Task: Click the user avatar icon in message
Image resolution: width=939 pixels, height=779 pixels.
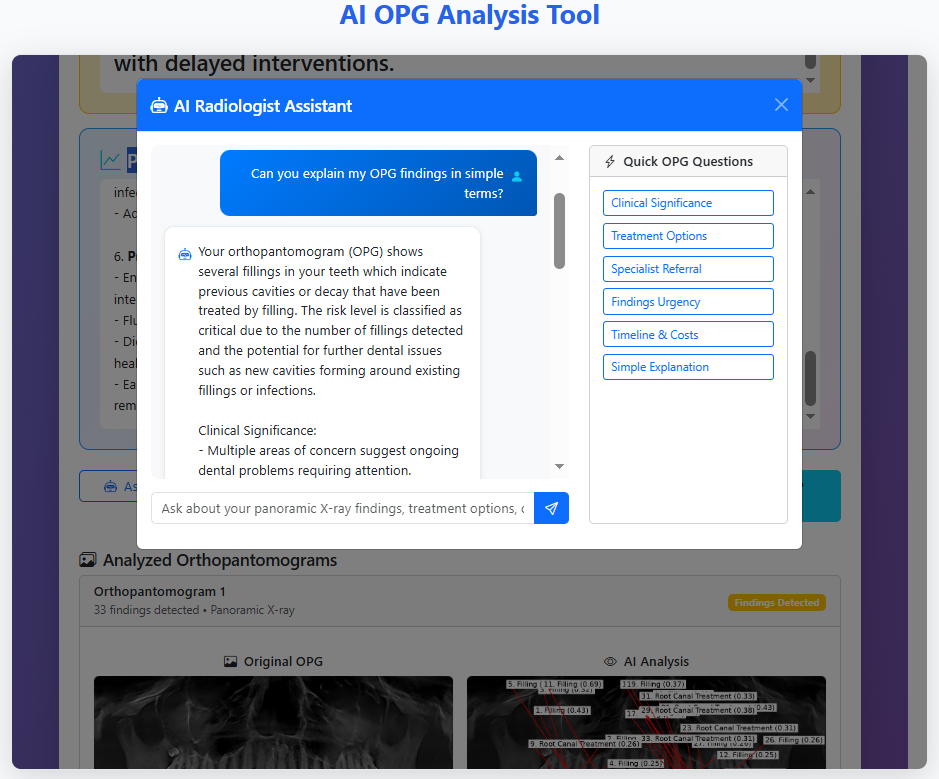Action: coord(517,177)
